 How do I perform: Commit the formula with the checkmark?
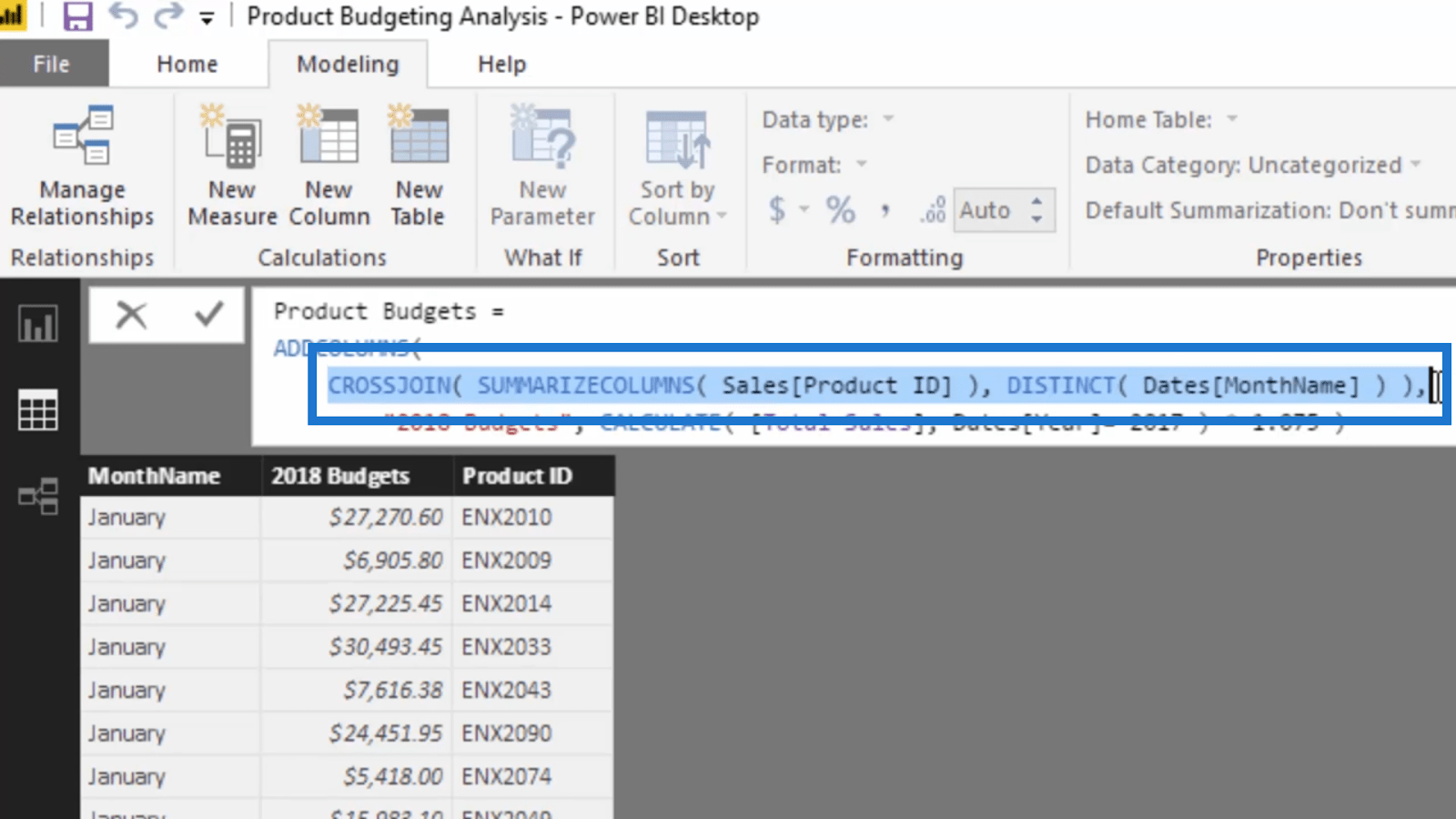208,315
